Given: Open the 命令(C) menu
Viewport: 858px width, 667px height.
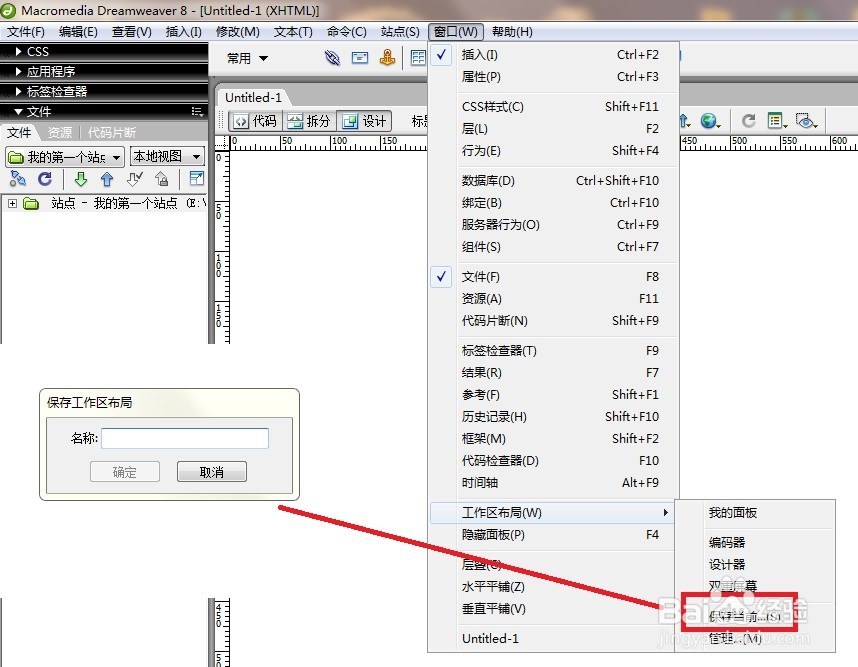Looking at the screenshot, I should 346,32.
